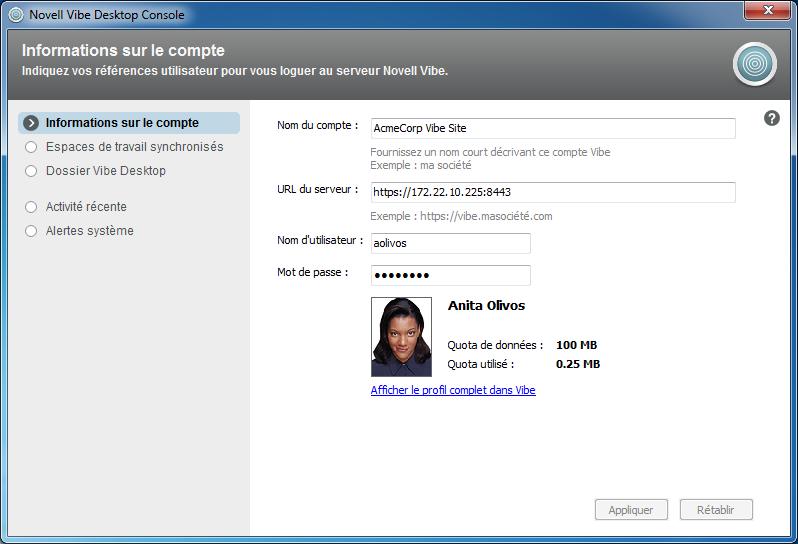Focus the Nom du compte field
This screenshot has width=798, height=544.
(x=553, y=128)
